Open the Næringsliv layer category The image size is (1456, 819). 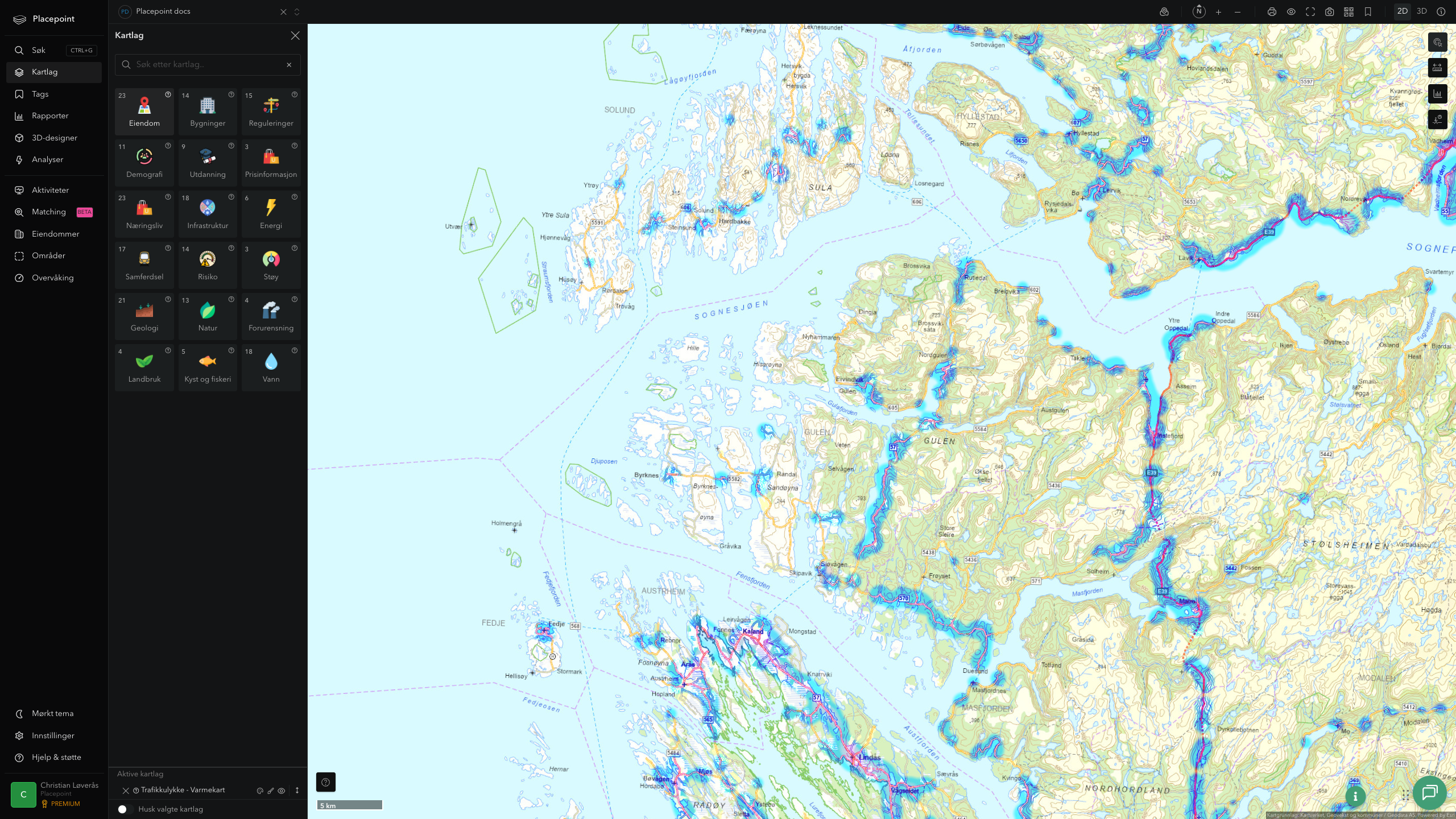pos(144,214)
